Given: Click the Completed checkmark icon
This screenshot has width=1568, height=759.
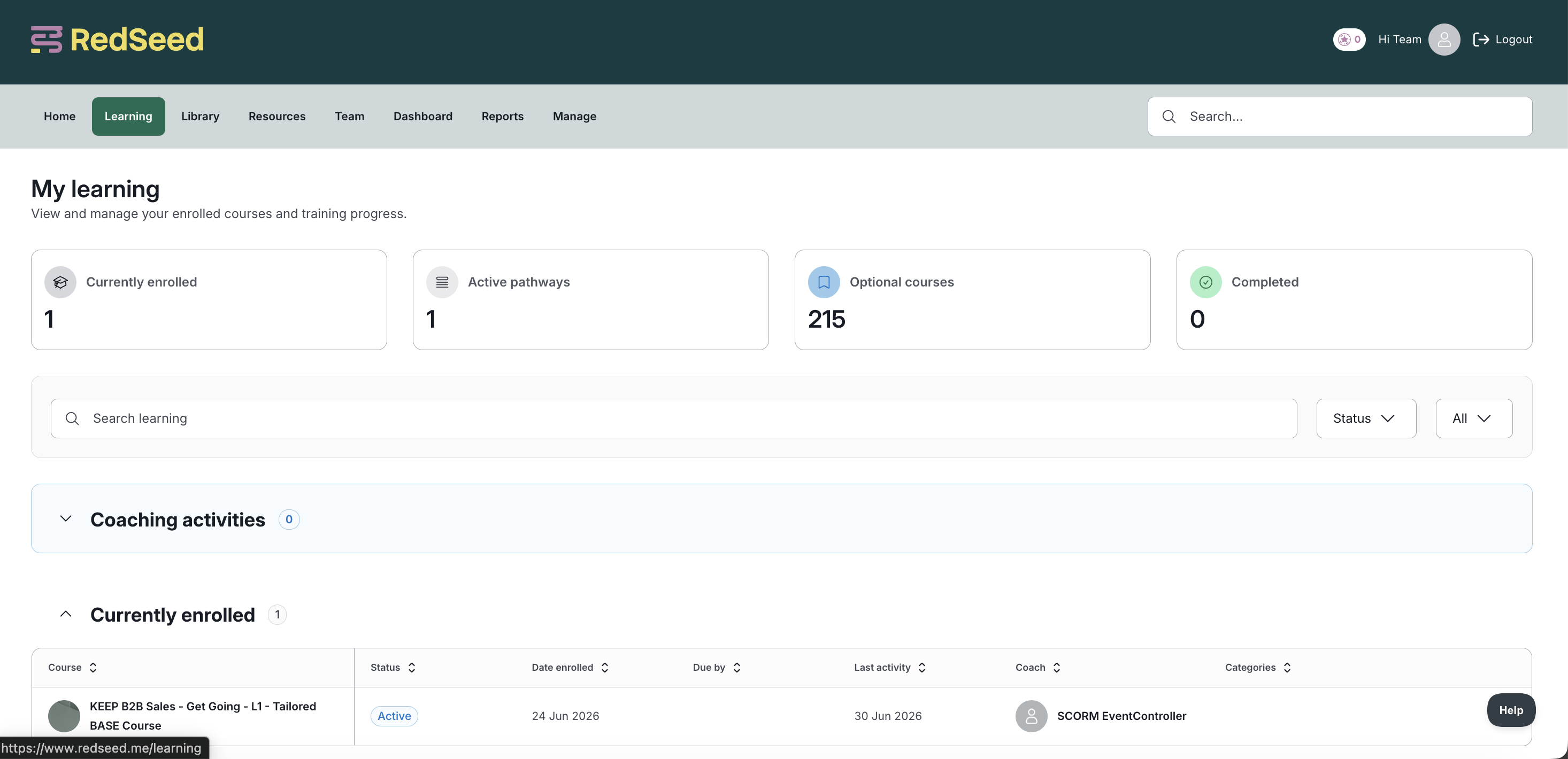Looking at the screenshot, I should pyautogui.click(x=1205, y=282).
